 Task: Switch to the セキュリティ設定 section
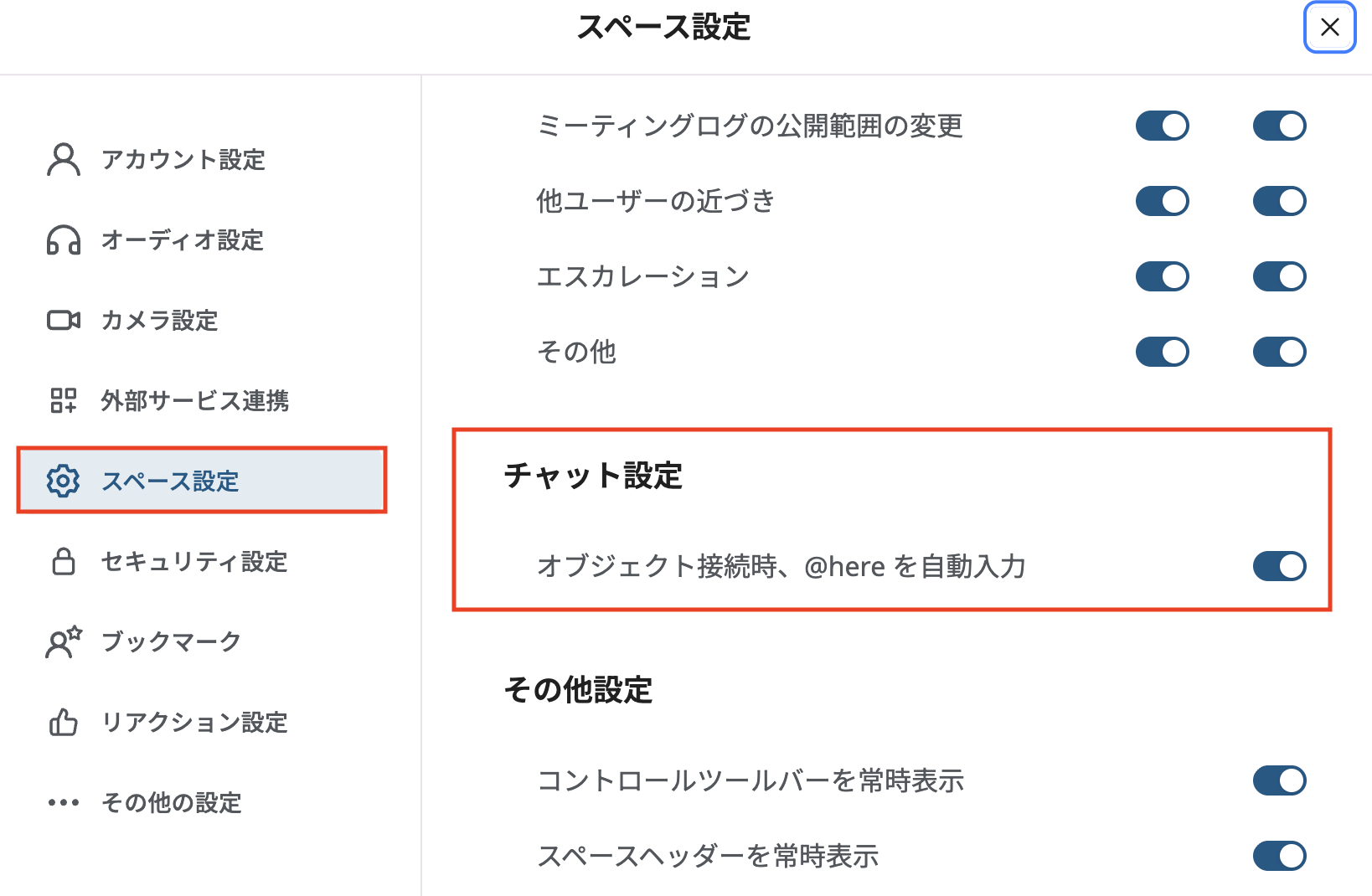coord(193,562)
